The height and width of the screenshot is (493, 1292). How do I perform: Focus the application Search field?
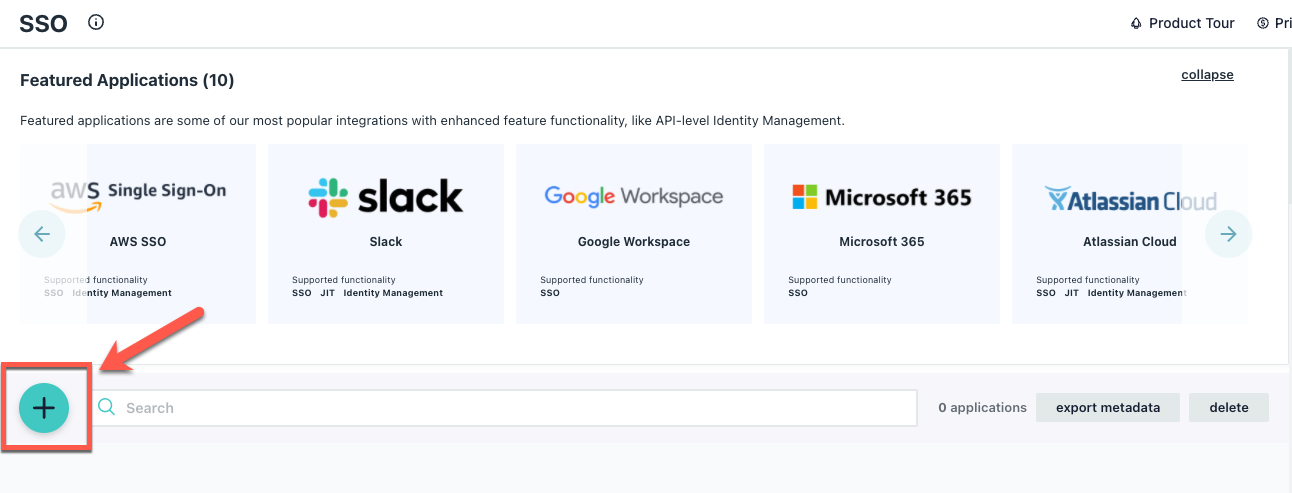pyautogui.click(x=505, y=408)
